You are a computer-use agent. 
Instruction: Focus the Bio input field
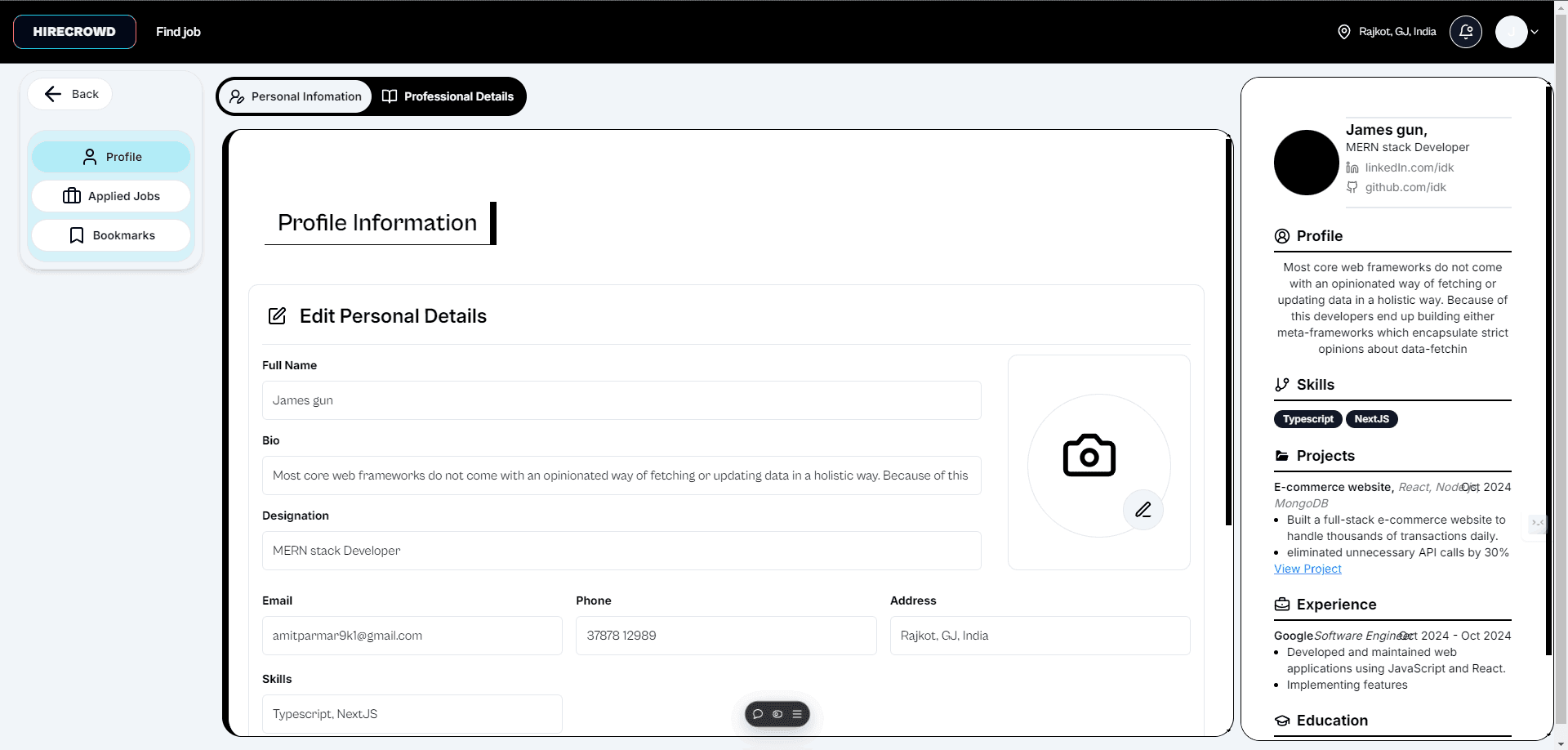(621, 475)
